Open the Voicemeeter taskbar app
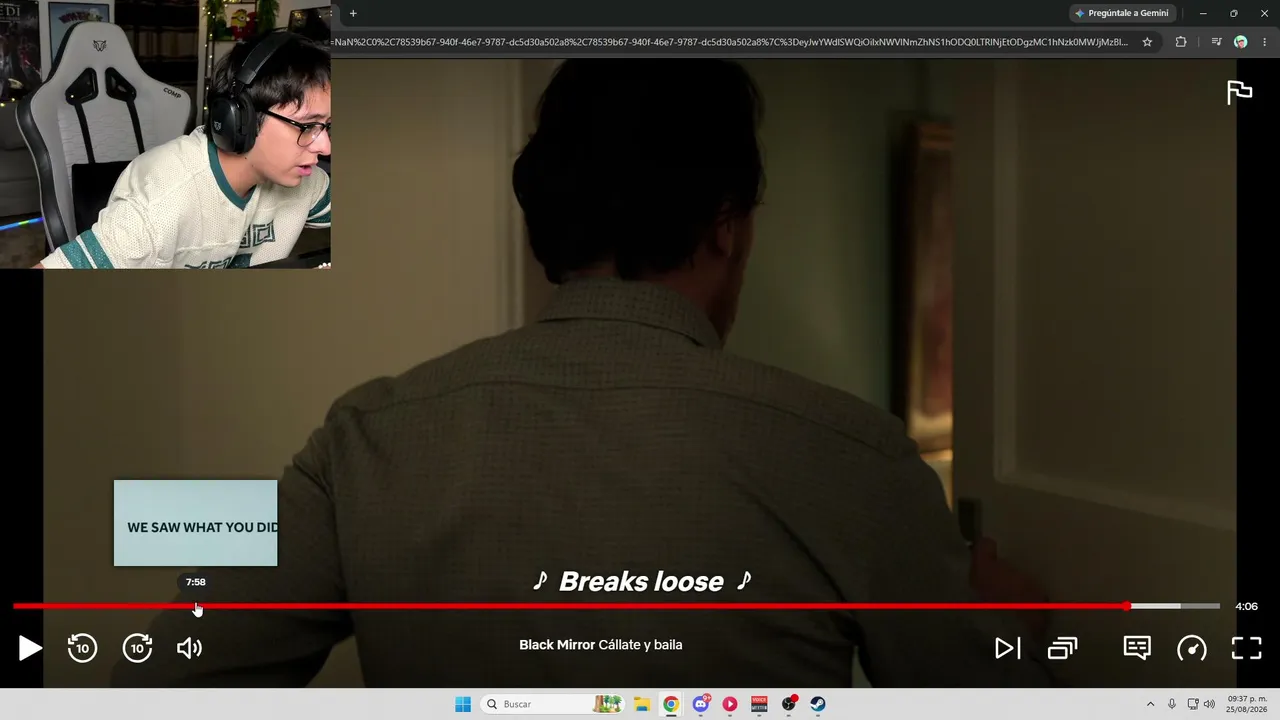Viewport: 1280px width, 720px height. tap(759, 704)
